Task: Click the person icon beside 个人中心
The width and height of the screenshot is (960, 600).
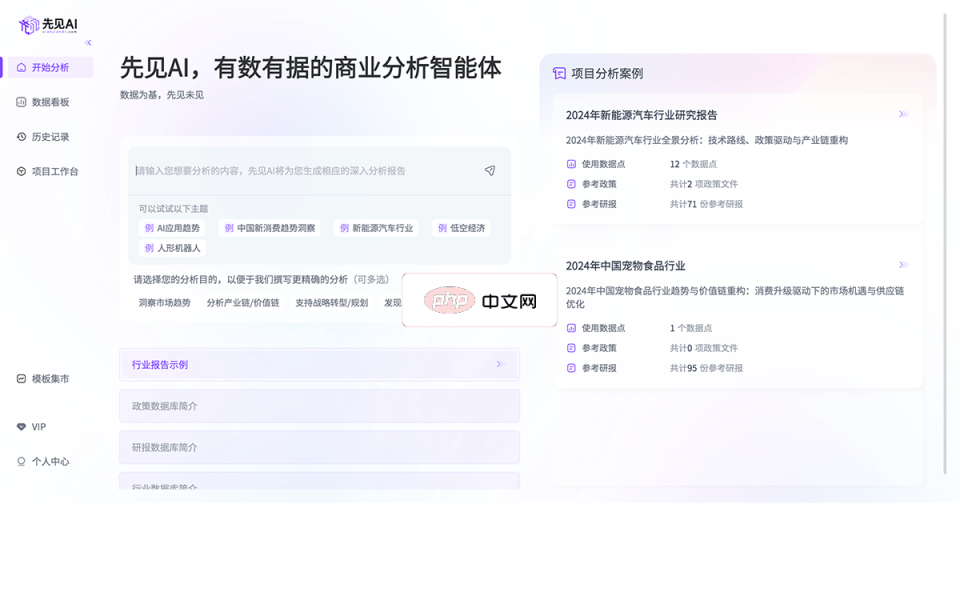Action: click(21, 462)
